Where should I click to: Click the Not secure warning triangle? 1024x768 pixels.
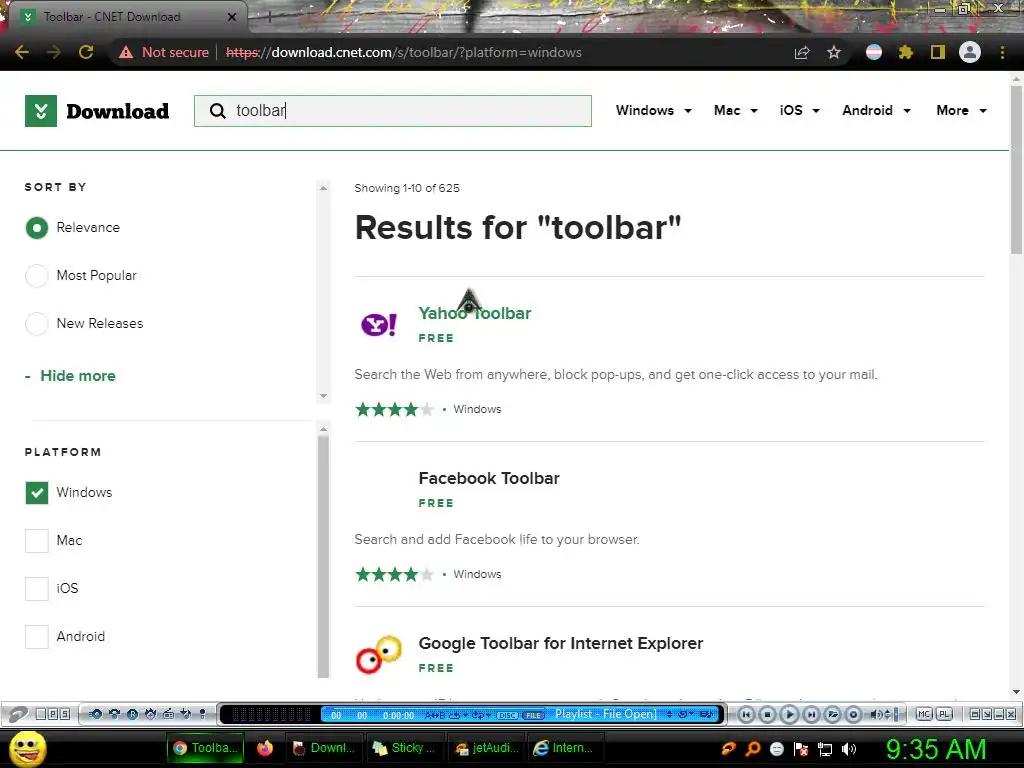[126, 52]
